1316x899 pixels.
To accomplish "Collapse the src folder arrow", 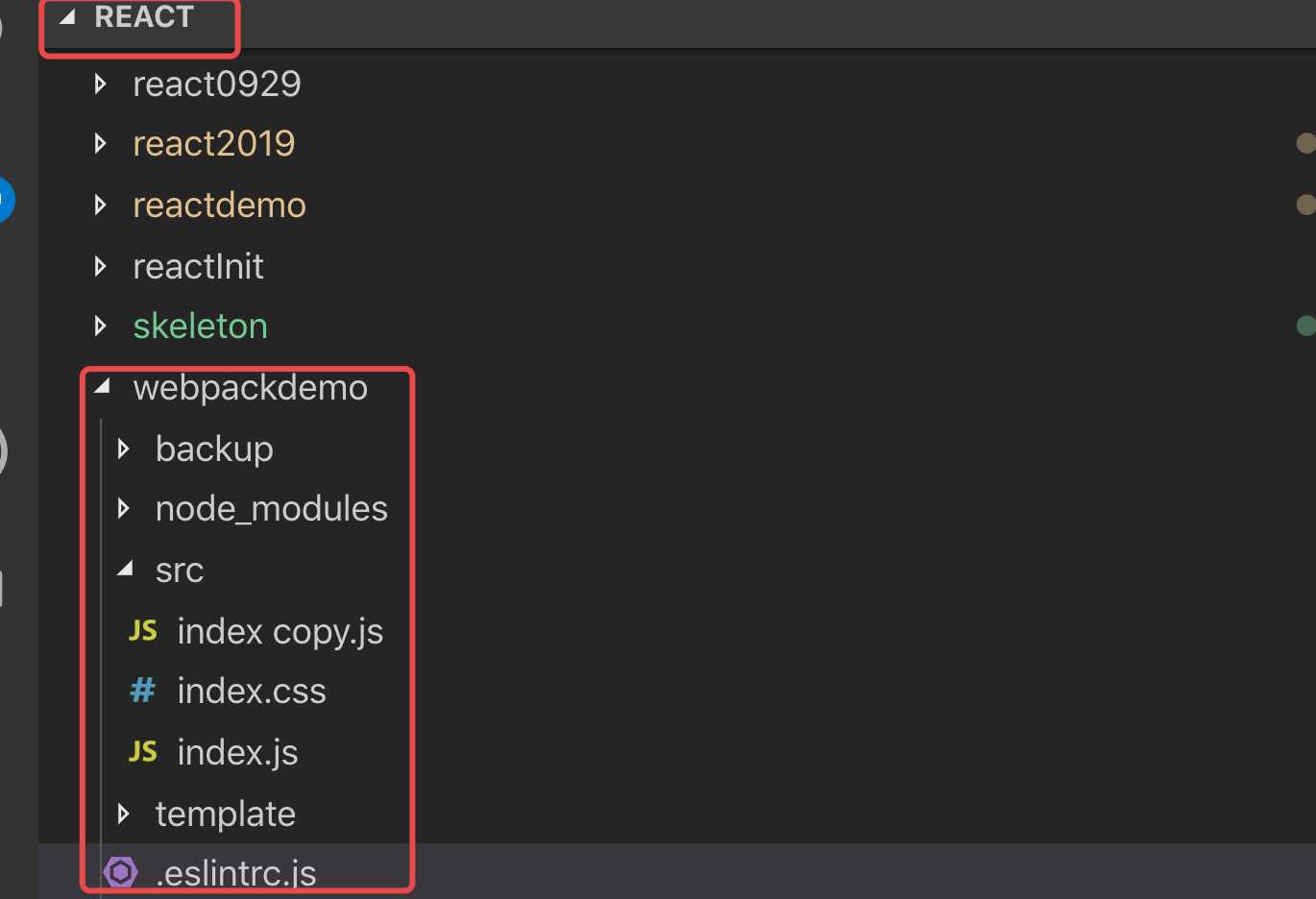I will (x=125, y=569).
